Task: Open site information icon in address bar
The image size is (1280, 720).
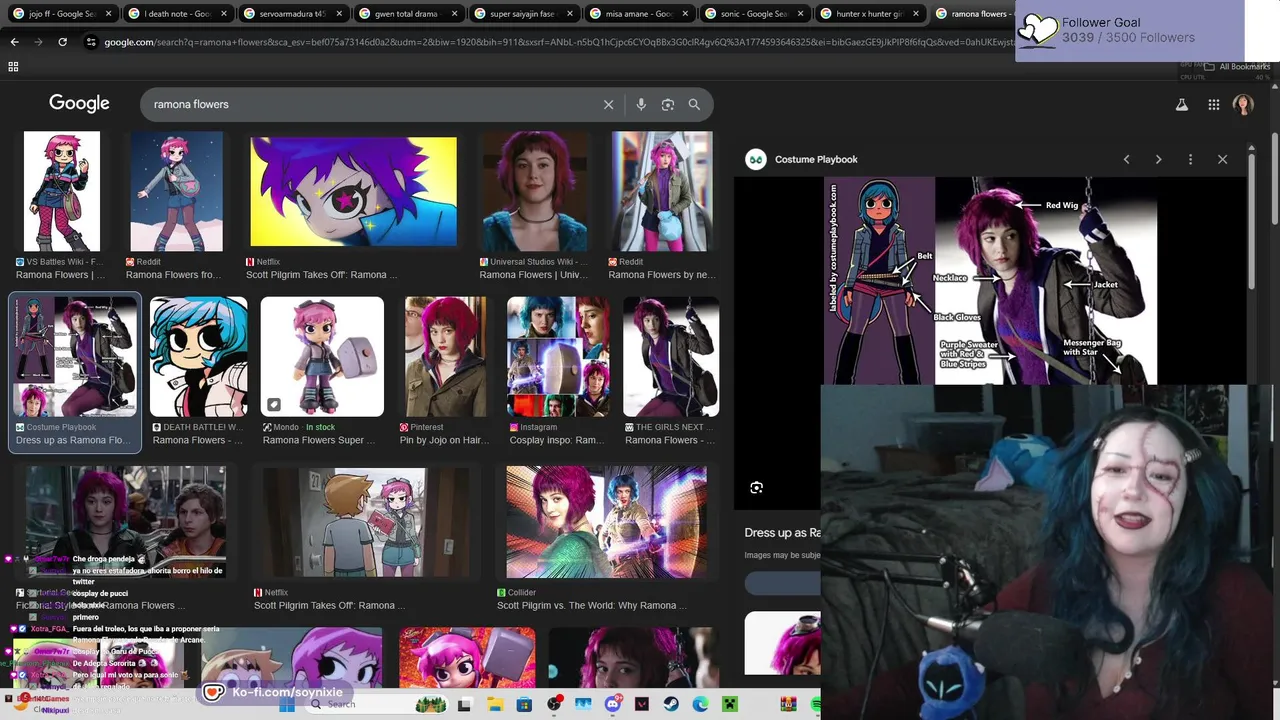Action: [x=91, y=42]
